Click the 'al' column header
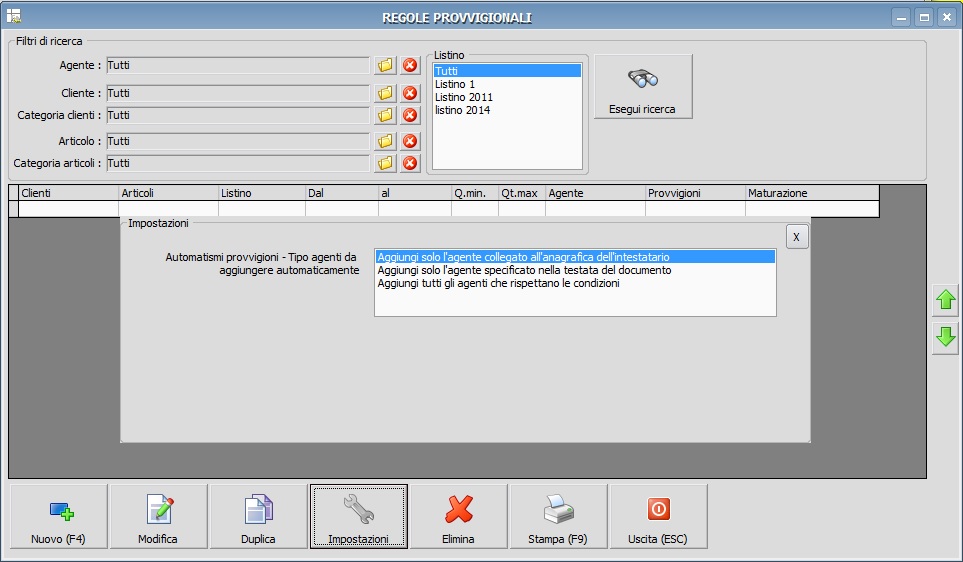Screen dimensions: 963x562 [x=415, y=193]
